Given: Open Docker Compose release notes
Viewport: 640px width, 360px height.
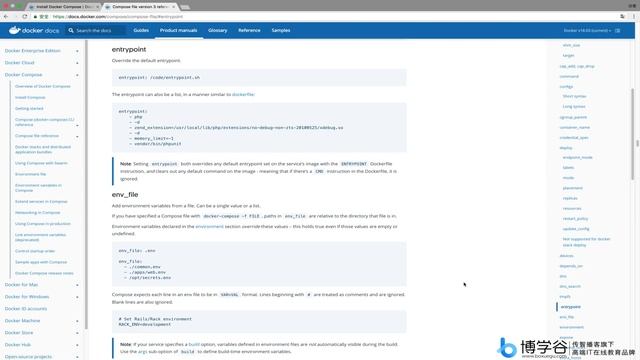Looking at the screenshot, I should 44,273.
